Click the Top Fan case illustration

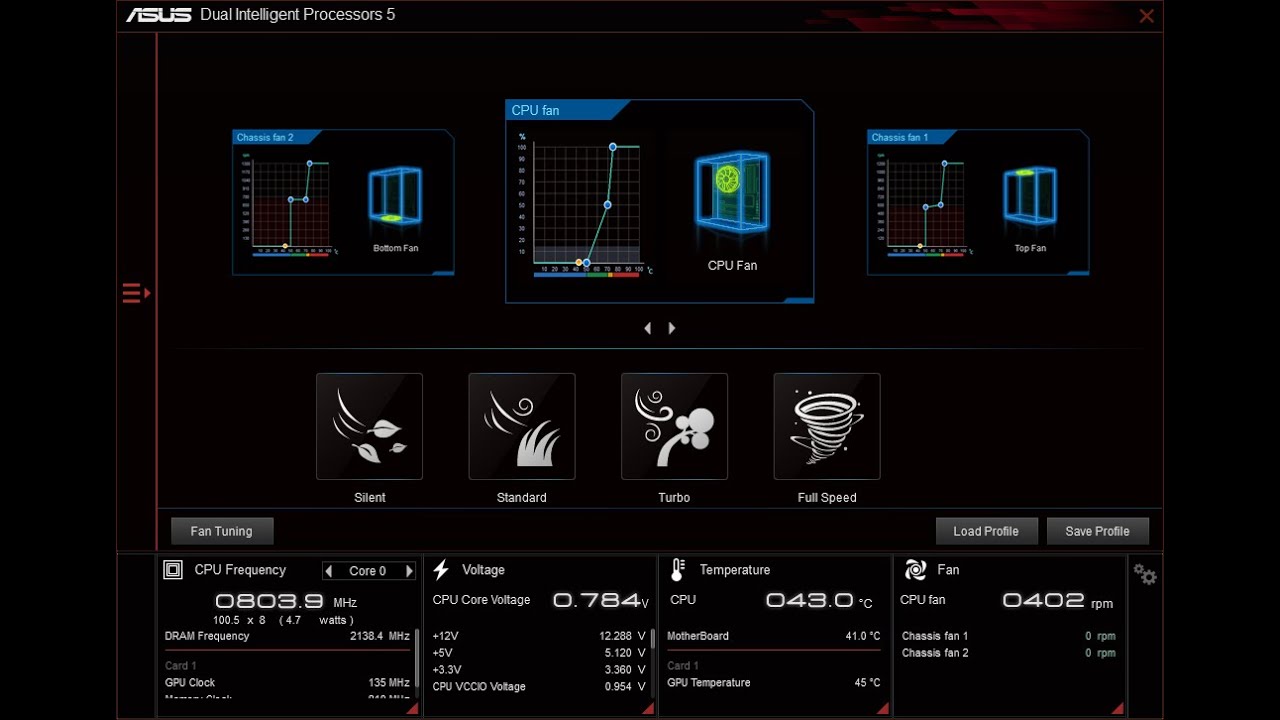(1030, 195)
